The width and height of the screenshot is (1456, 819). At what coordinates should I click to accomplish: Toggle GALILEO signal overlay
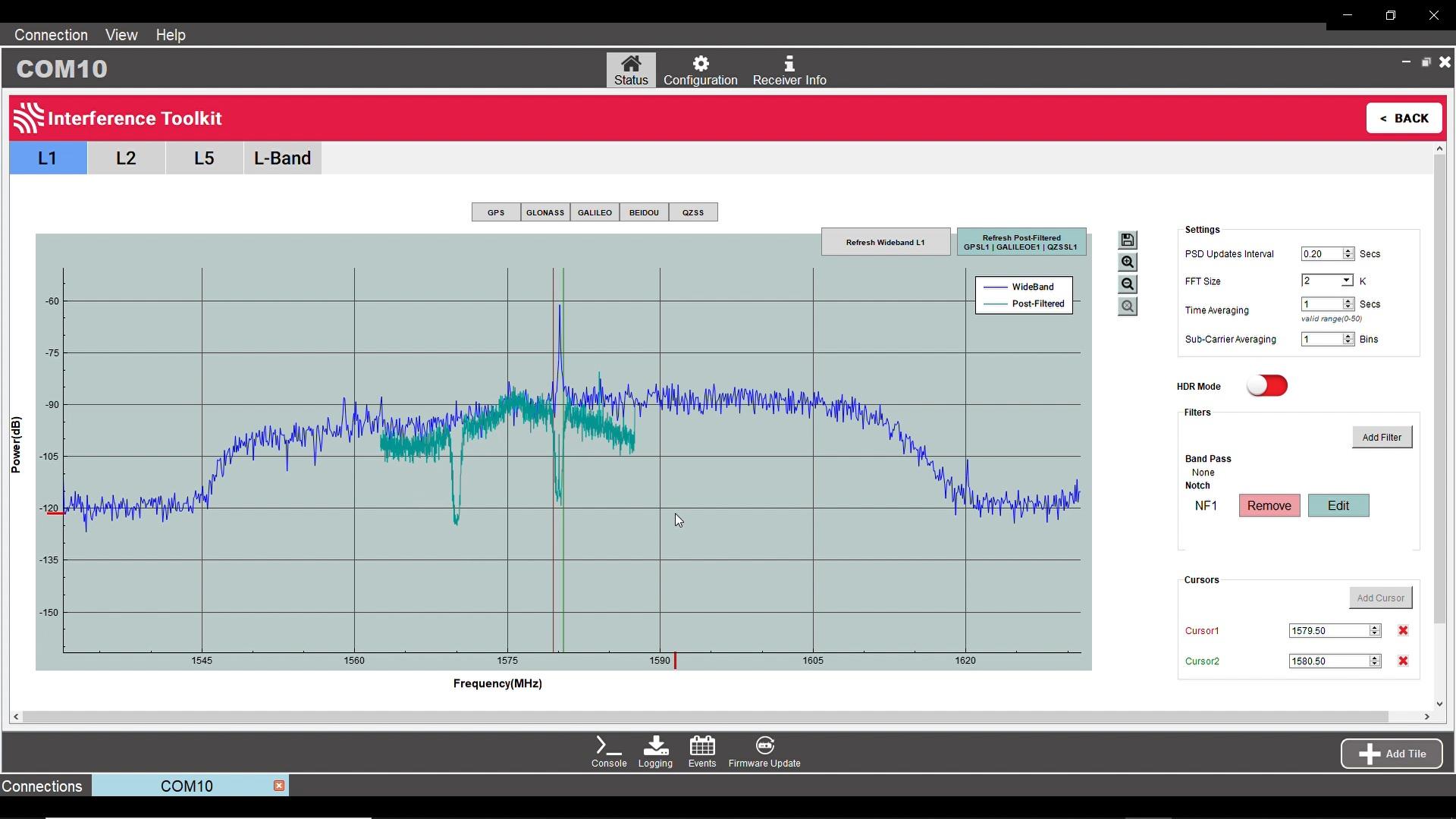point(595,212)
